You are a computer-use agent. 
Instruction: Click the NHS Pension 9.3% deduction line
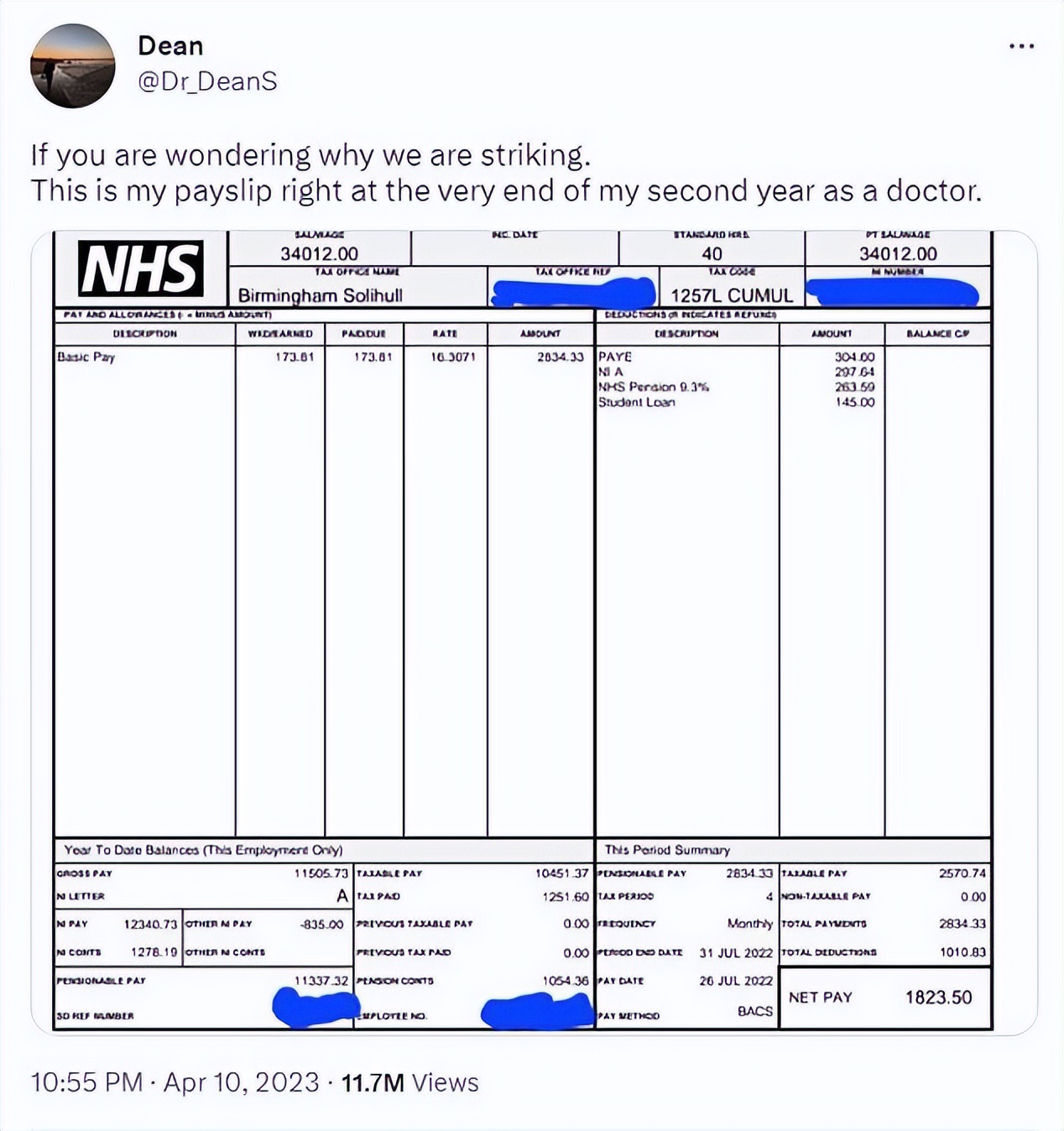[654, 387]
